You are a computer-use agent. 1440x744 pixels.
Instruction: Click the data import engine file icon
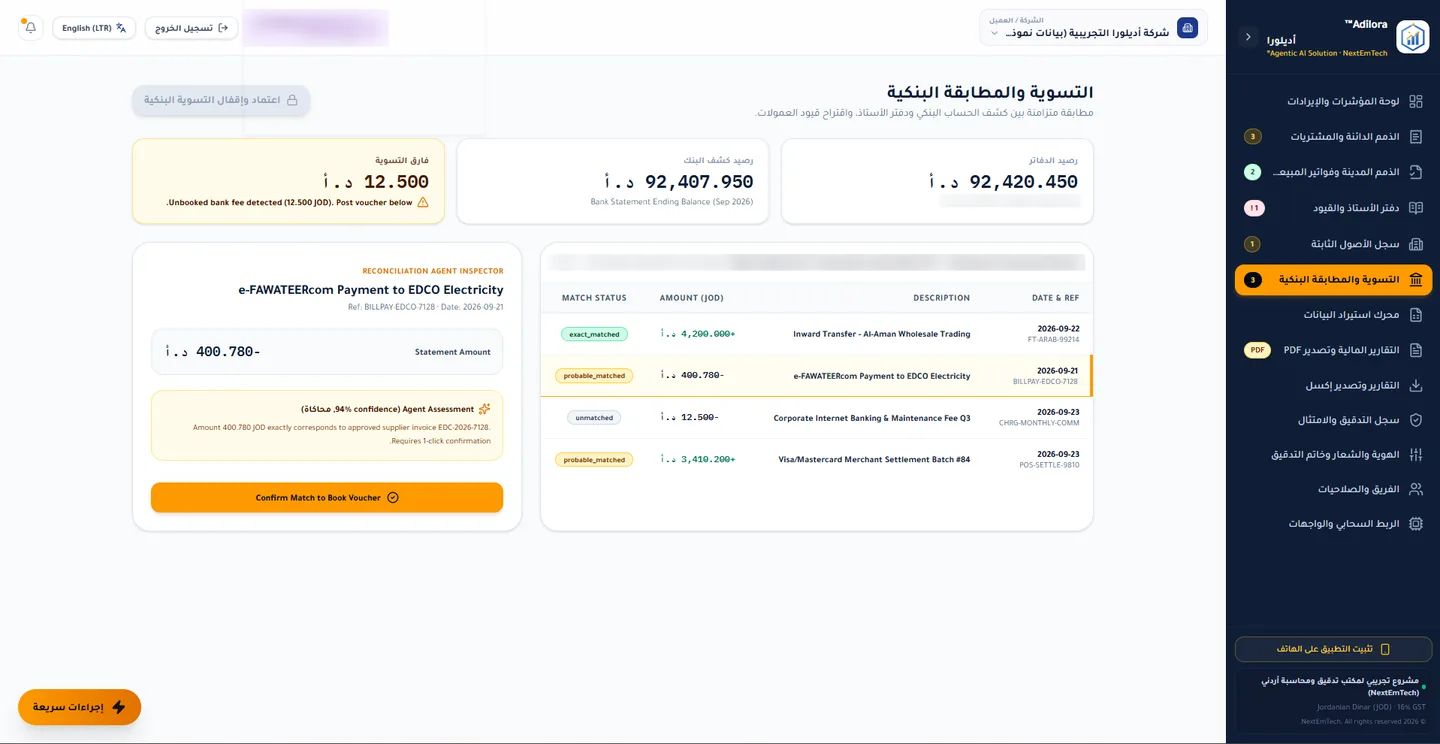pos(1415,315)
